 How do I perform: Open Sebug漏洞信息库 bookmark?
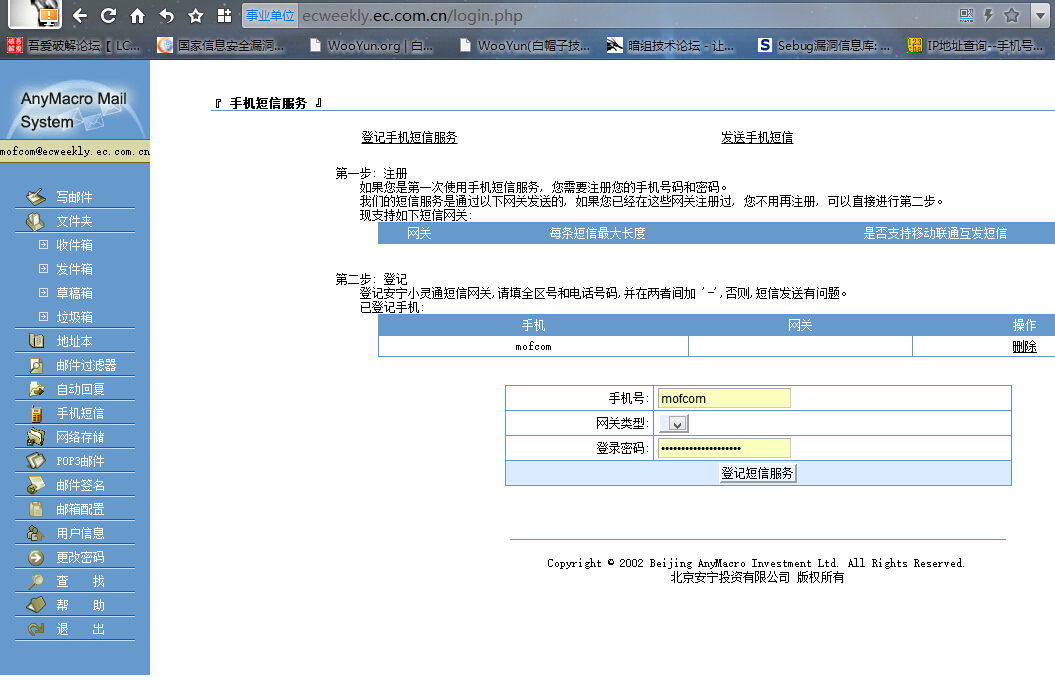[x=824, y=45]
